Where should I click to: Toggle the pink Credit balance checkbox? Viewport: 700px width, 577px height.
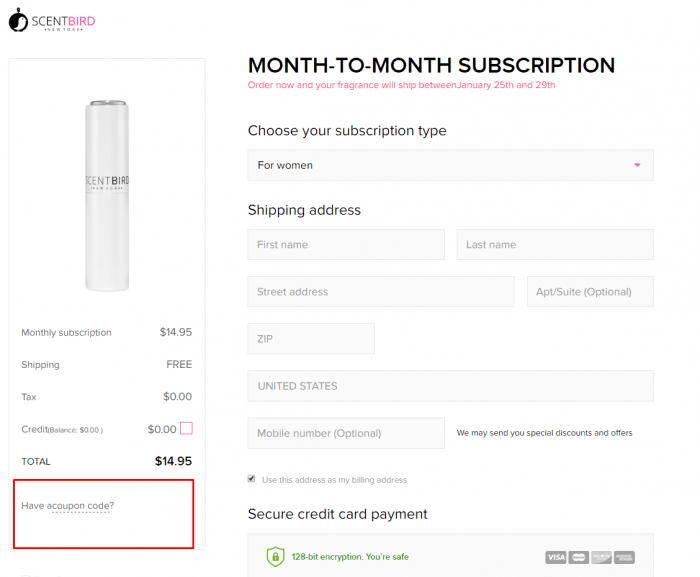[x=186, y=428]
